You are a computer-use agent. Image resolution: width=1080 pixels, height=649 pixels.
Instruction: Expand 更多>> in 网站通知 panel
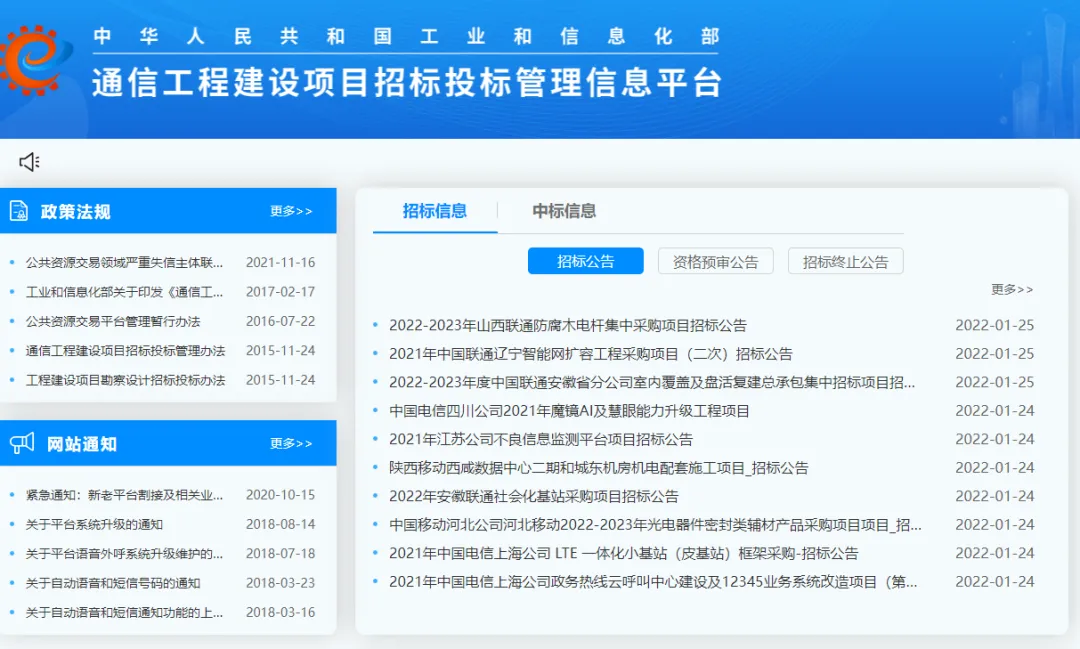(291, 443)
